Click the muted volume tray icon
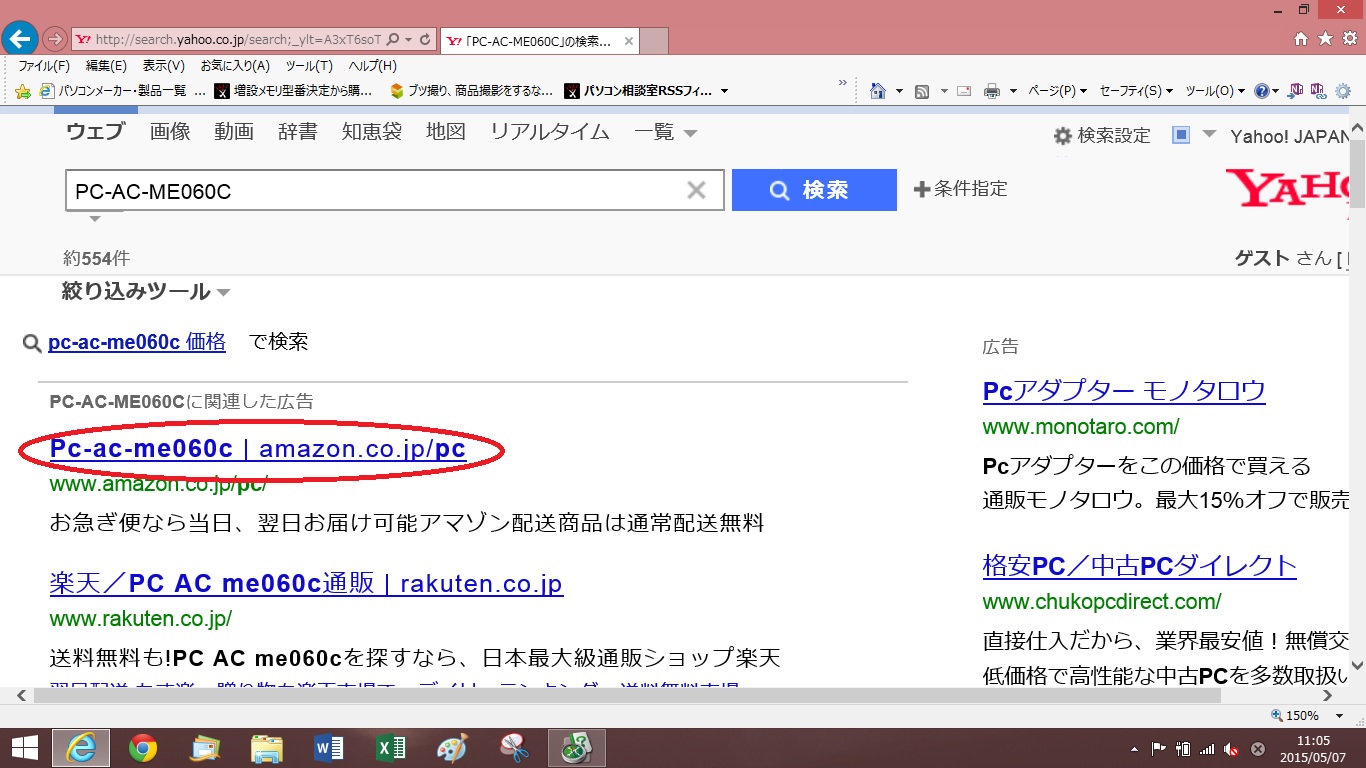This screenshot has width=1366, height=768. point(1232,749)
